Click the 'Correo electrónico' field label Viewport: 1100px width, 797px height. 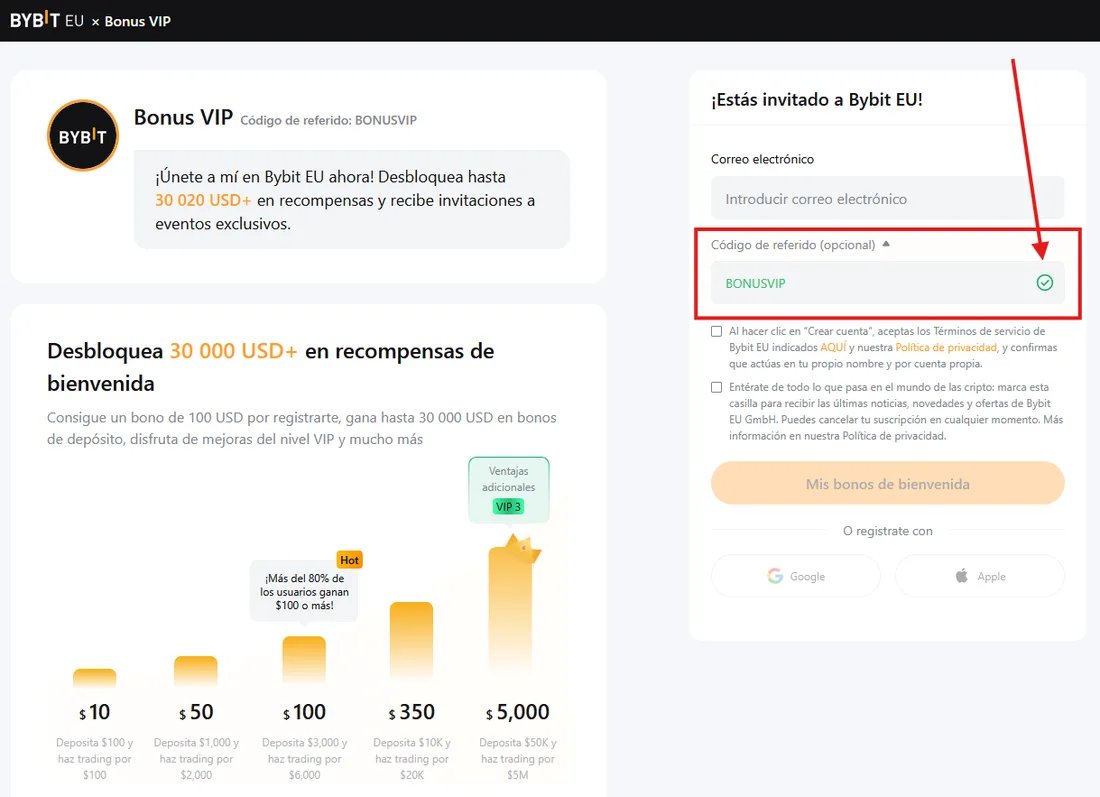[763, 159]
